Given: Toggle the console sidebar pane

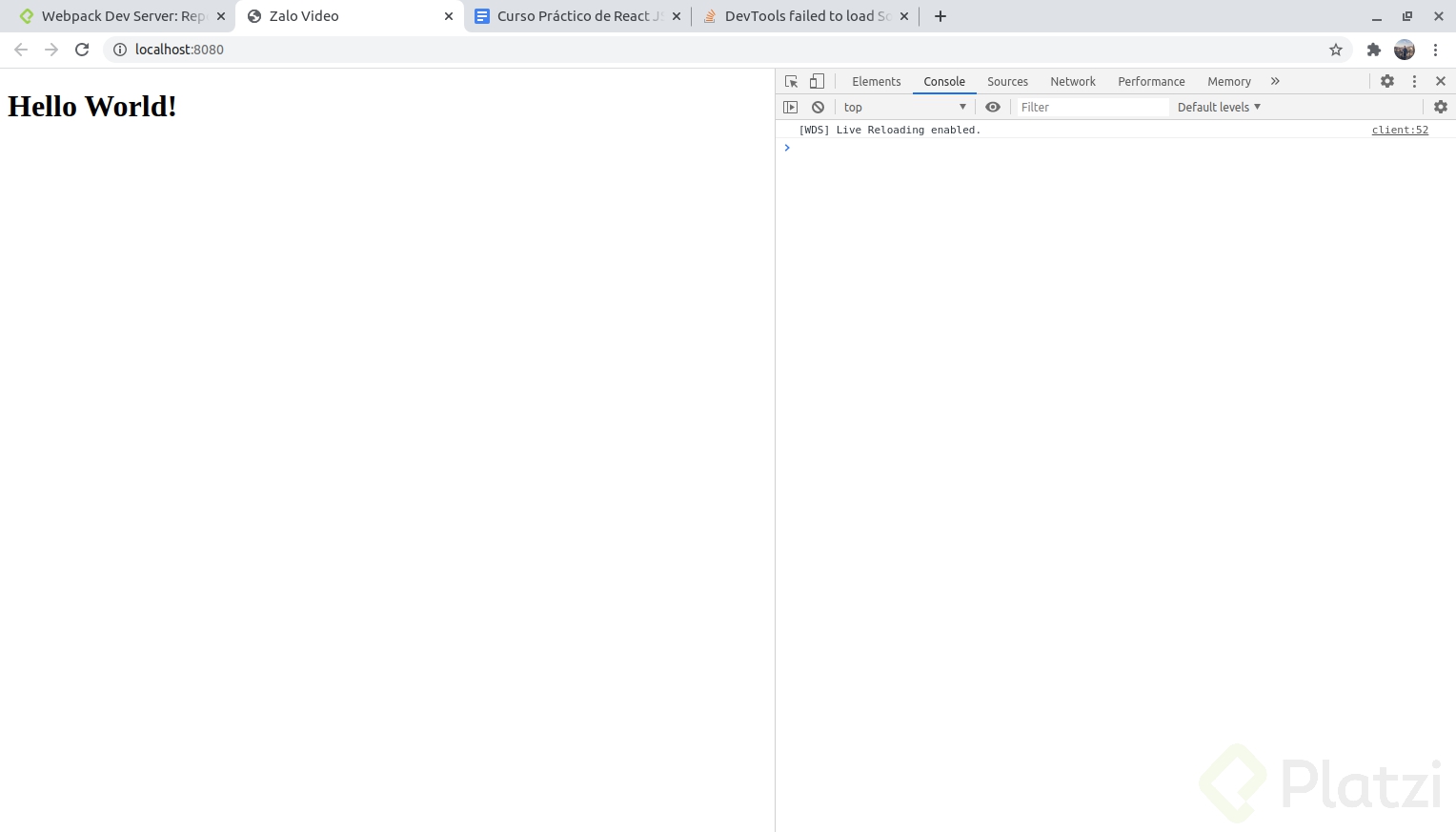Looking at the screenshot, I should click(x=790, y=107).
